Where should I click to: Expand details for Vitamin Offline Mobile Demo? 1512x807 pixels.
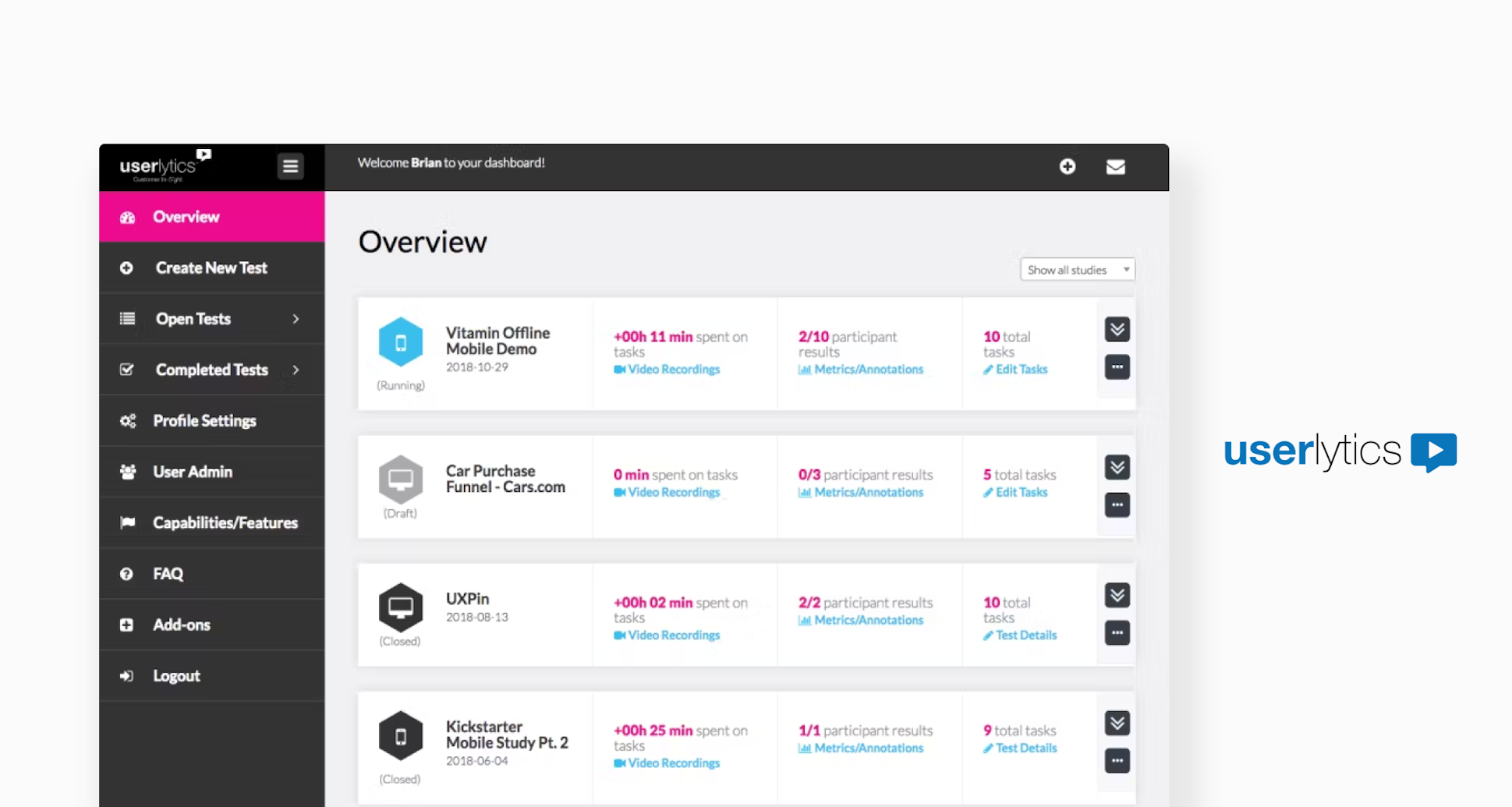pyautogui.click(x=1117, y=329)
